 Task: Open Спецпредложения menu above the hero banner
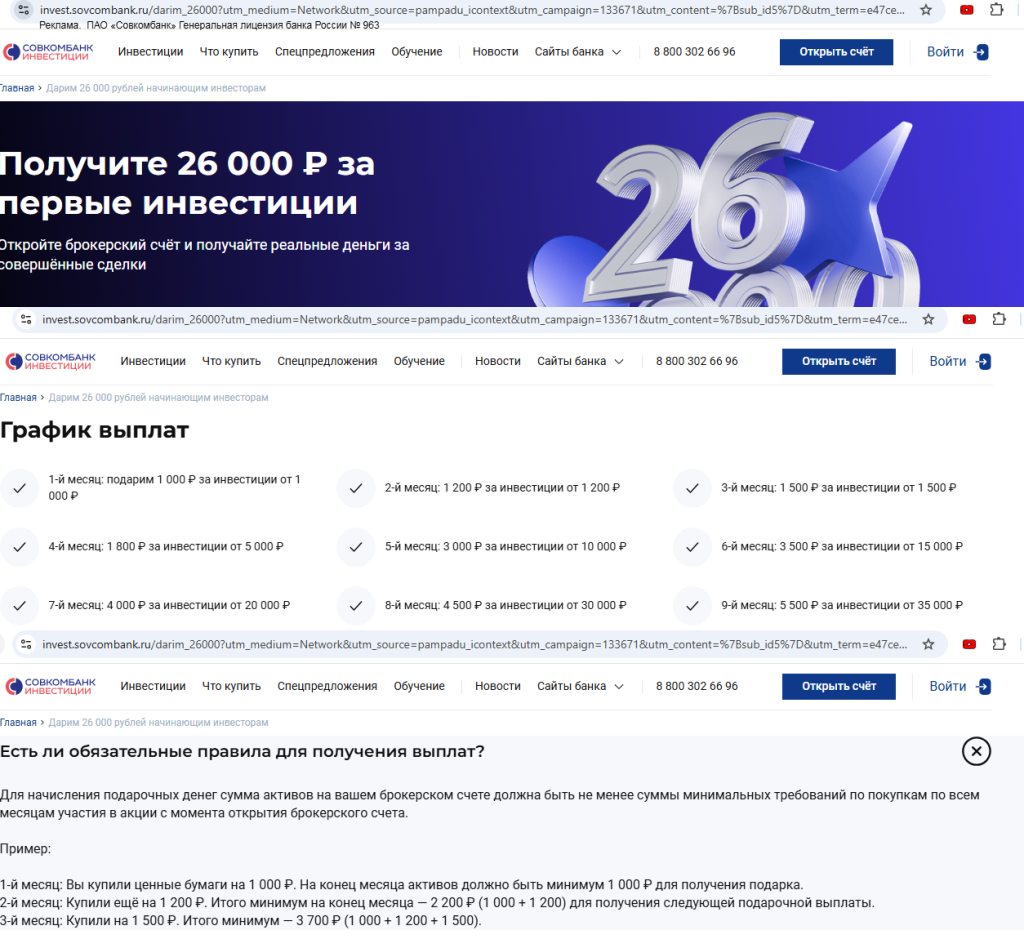tap(324, 52)
